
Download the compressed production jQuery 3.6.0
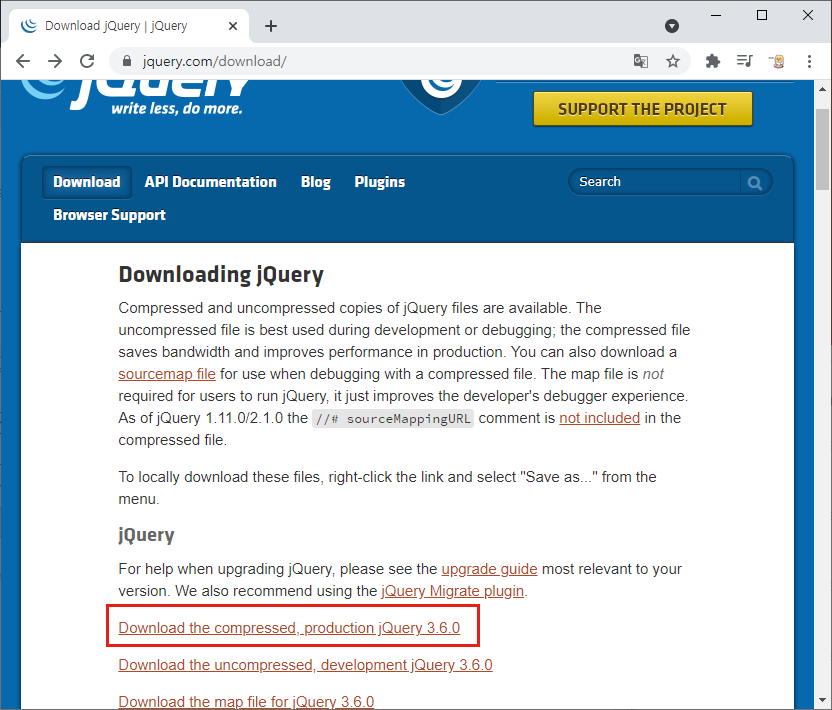[289, 628]
